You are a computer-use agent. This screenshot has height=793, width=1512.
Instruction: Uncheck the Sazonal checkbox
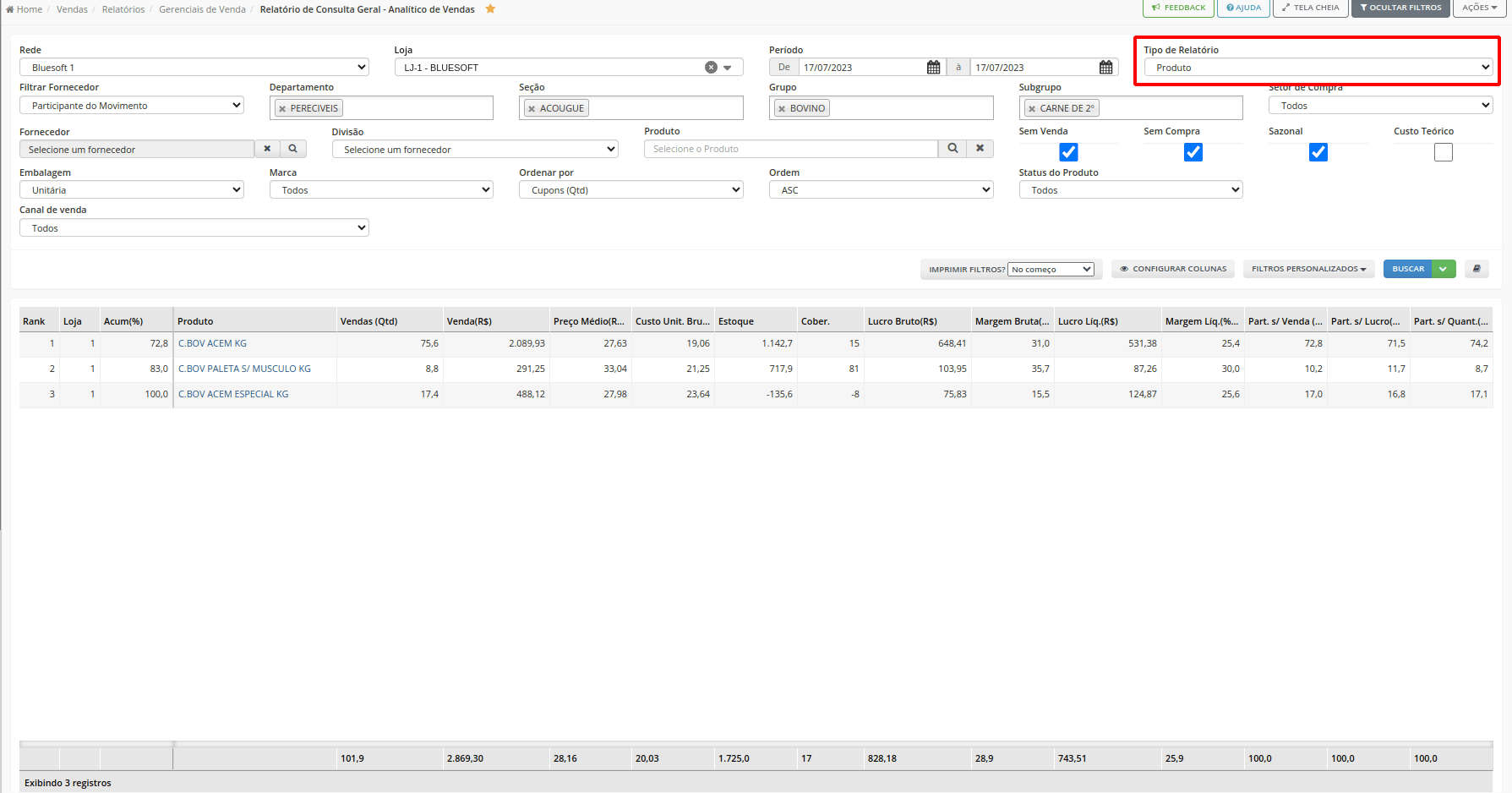tap(1318, 152)
